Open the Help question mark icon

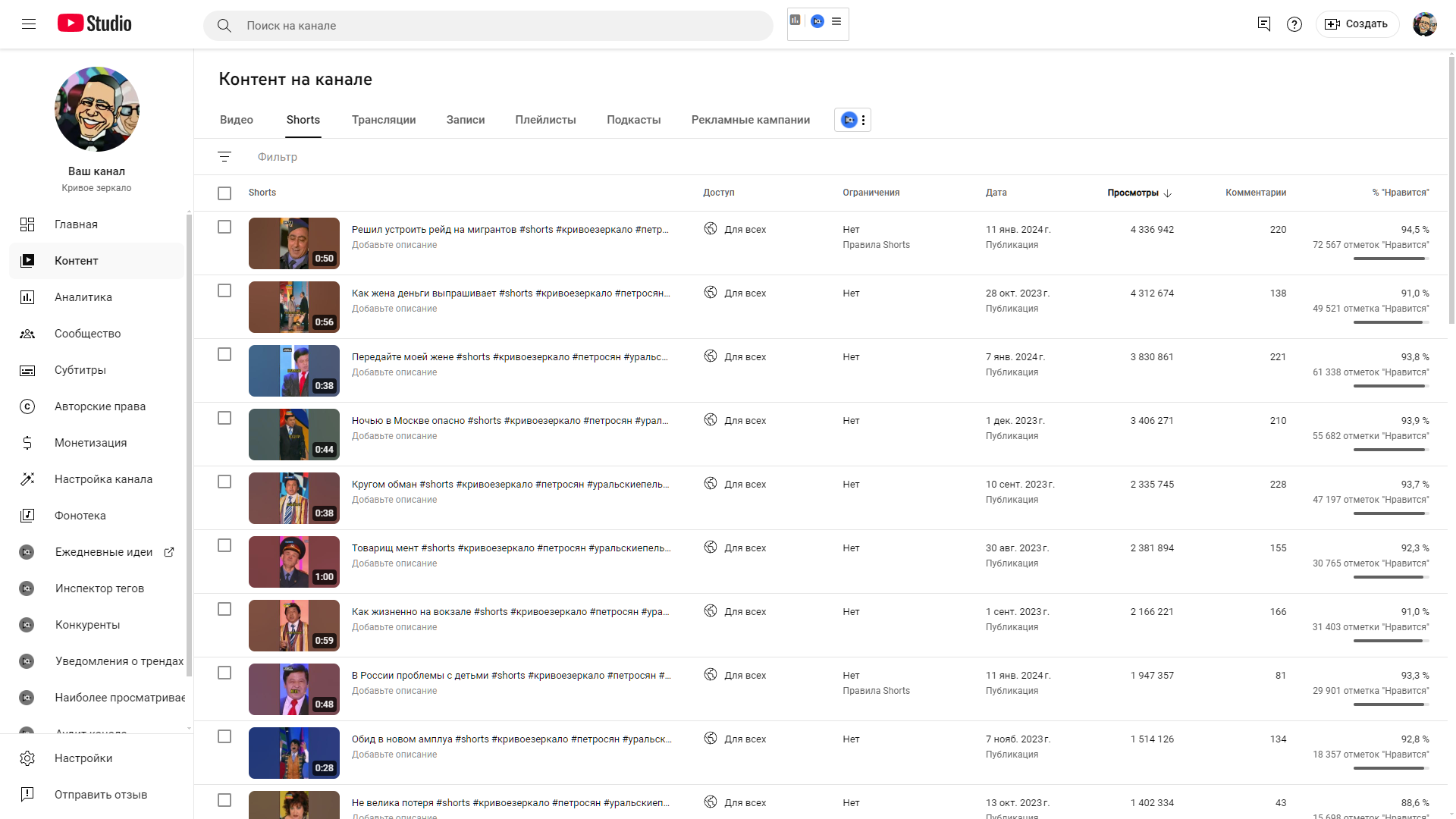pyautogui.click(x=1294, y=24)
